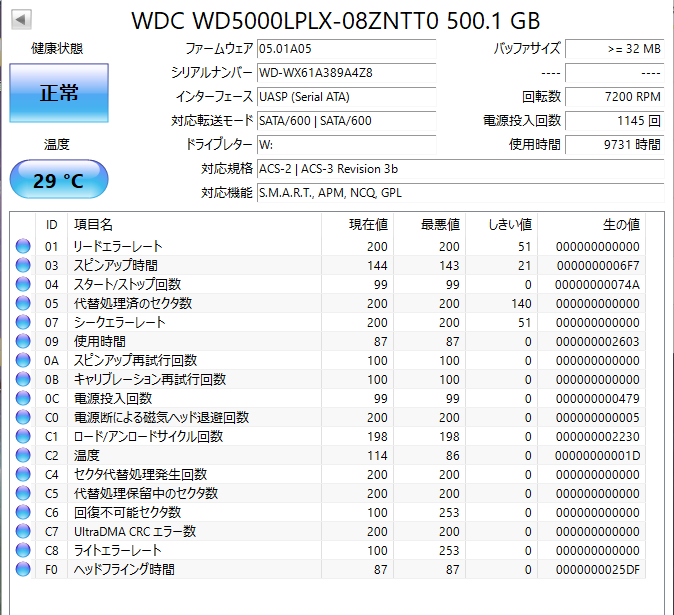The image size is (674, 615).
Task: Click the status circle for 代替処理済のセクタ数
Action: pos(23,303)
